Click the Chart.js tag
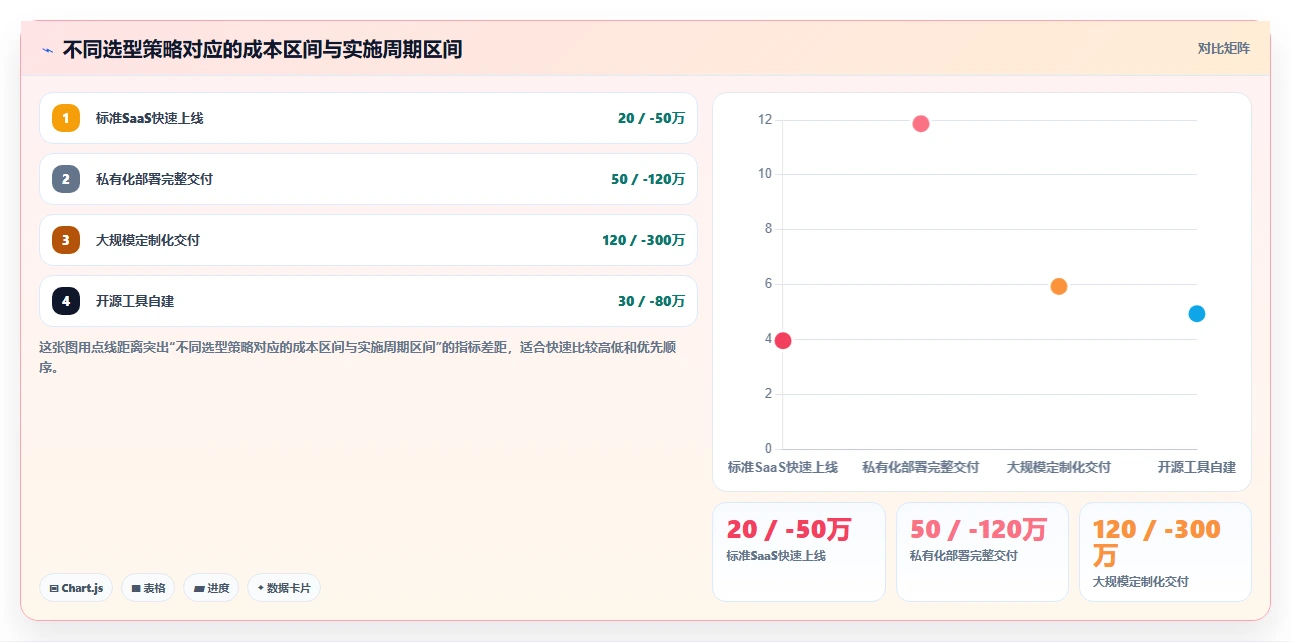Screen dimensions: 1291x642 [76, 588]
